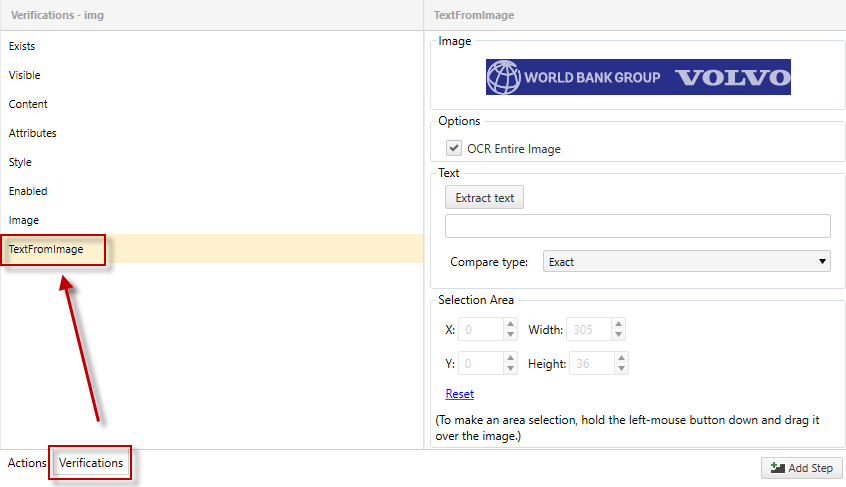The height and width of the screenshot is (487, 846).
Task: Switch to the Actions tab
Action: 27,463
